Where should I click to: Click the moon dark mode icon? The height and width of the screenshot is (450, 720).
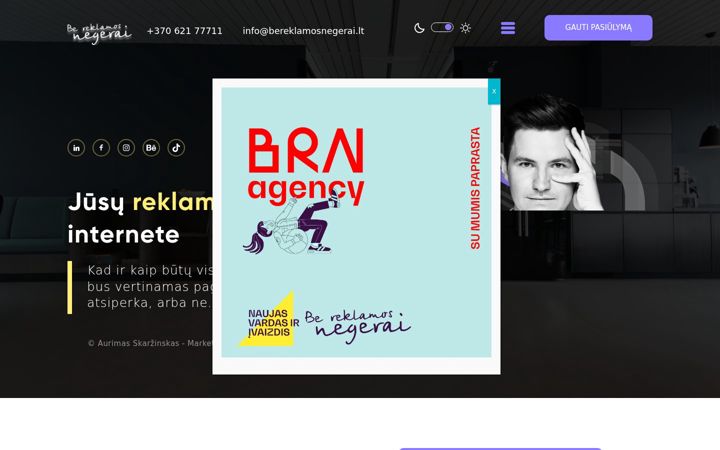coord(419,28)
